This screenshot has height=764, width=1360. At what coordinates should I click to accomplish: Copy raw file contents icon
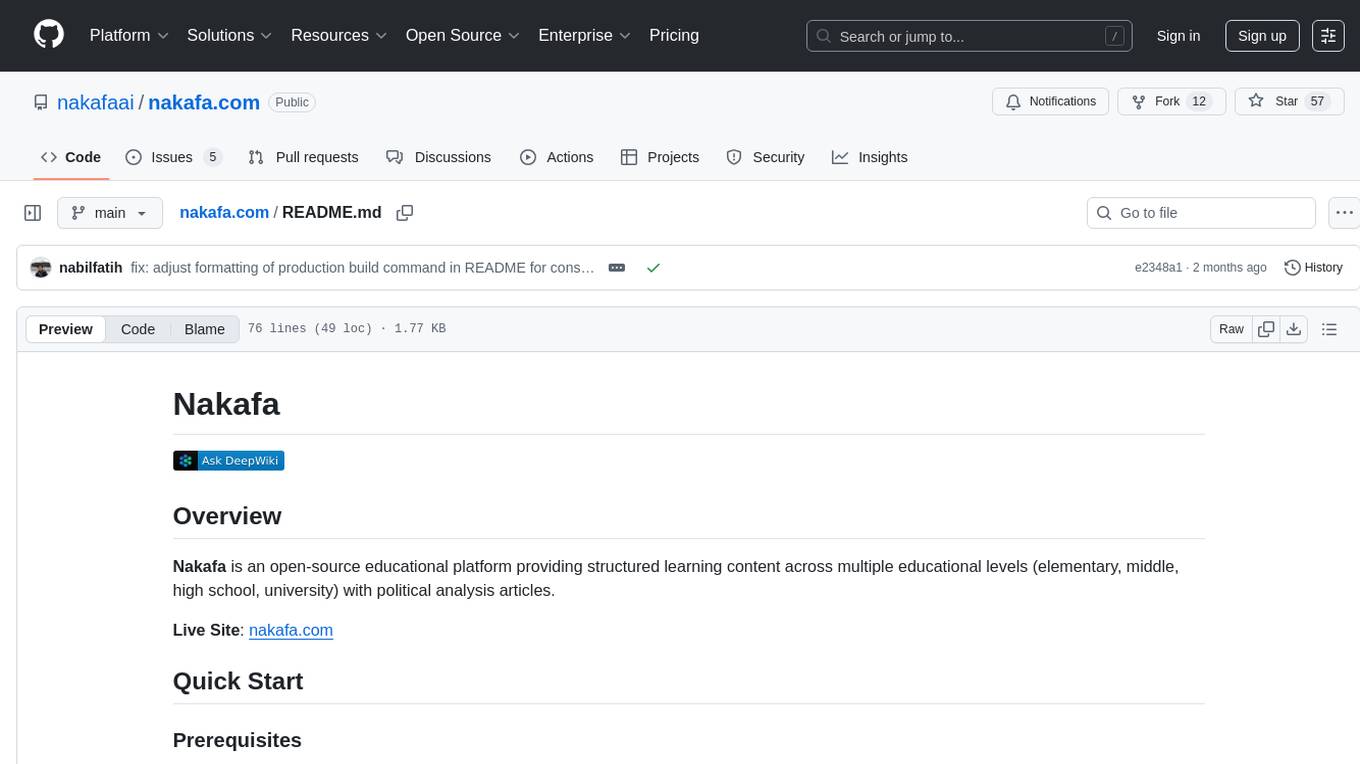[1266, 329]
